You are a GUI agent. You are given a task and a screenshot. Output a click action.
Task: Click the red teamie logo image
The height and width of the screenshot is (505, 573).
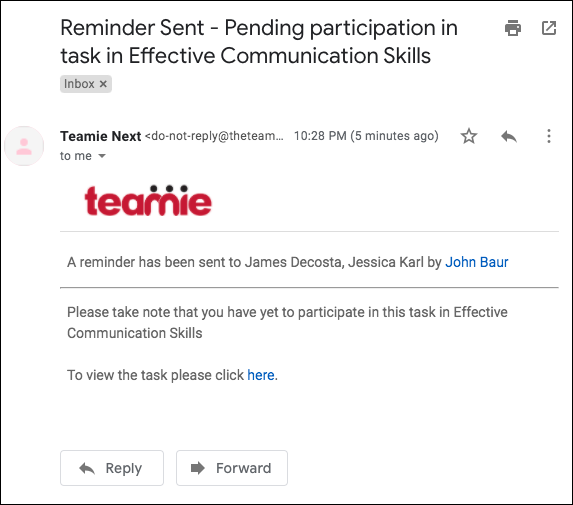(x=148, y=200)
